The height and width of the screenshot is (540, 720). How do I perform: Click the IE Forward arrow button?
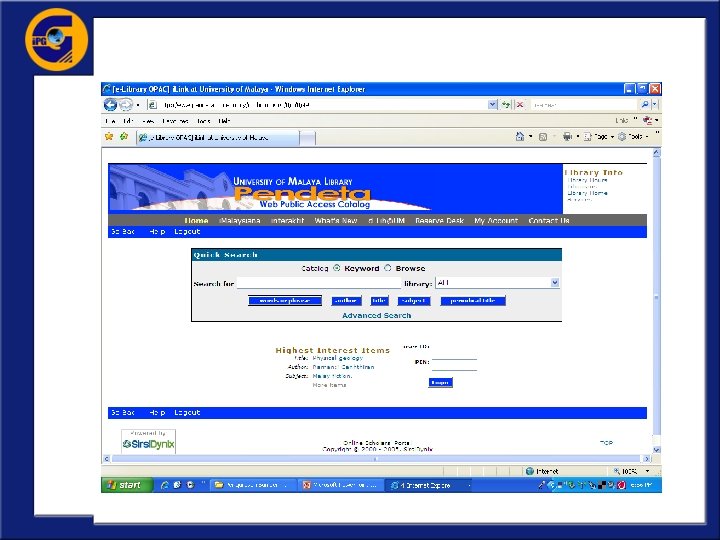pos(125,105)
